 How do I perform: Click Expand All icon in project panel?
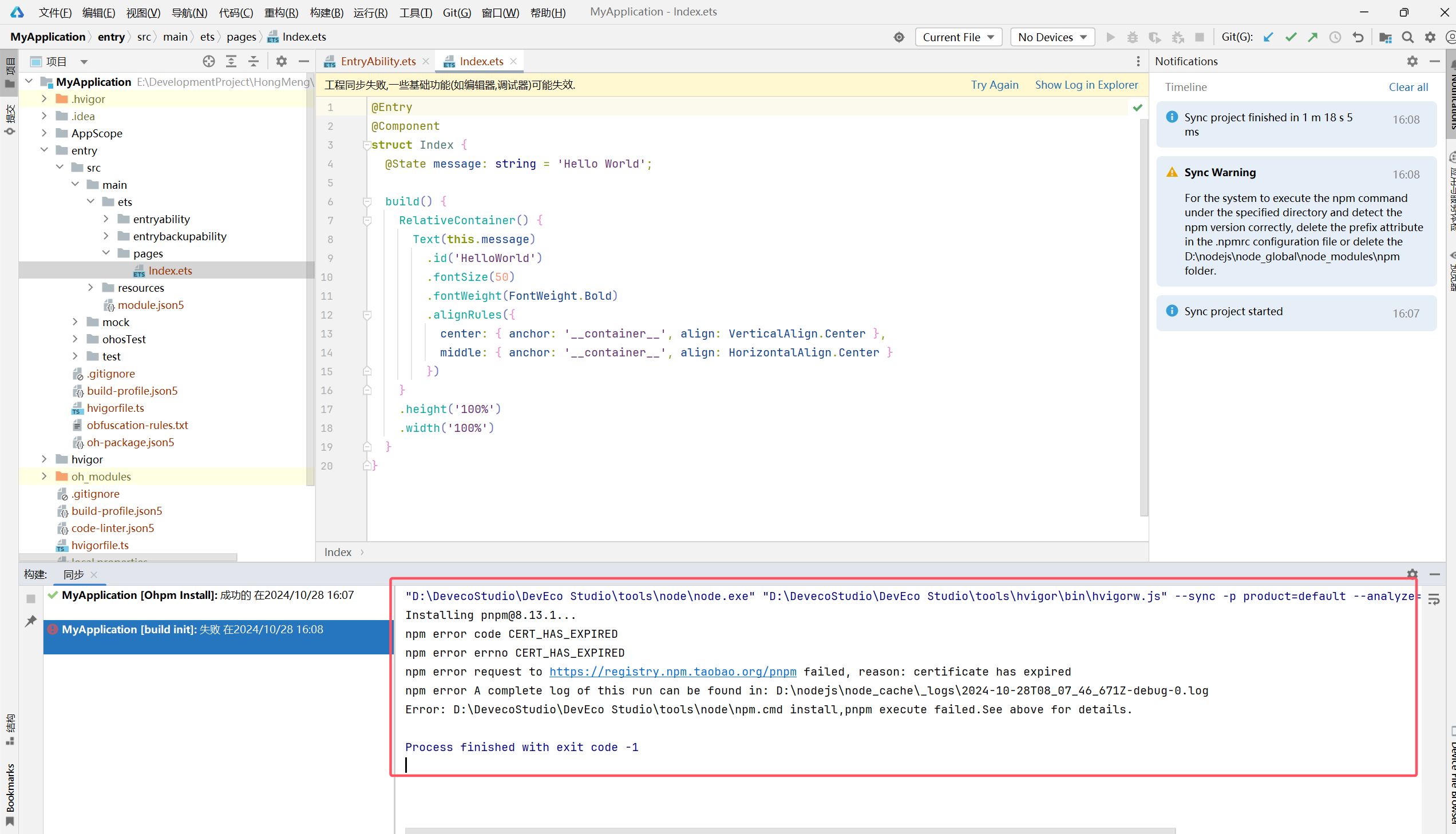231,61
